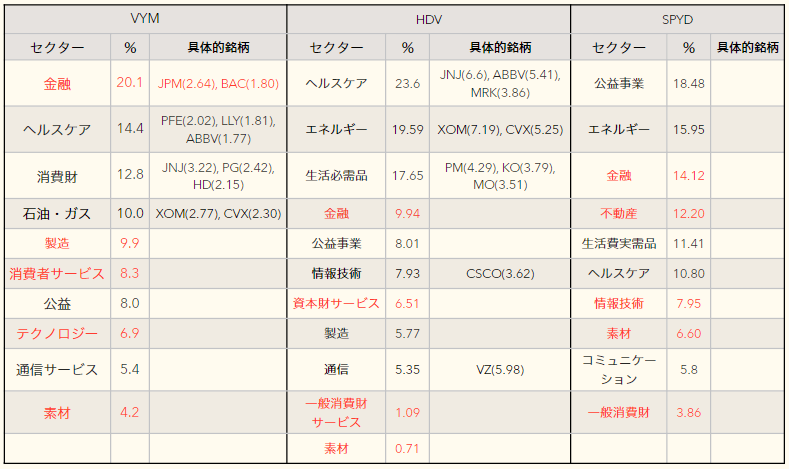This screenshot has height=469, width=789.
Task: Select the コミュニケーション sector cell
Action: click(619, 370)
